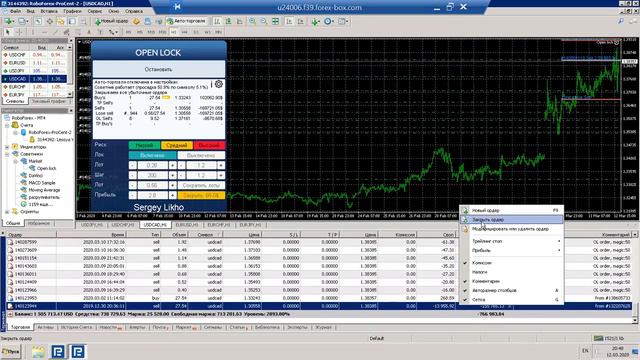The height and width of the screenshot is (360, 640).
Task: Click the text label T tool
Action: click(x=100, y=32)
